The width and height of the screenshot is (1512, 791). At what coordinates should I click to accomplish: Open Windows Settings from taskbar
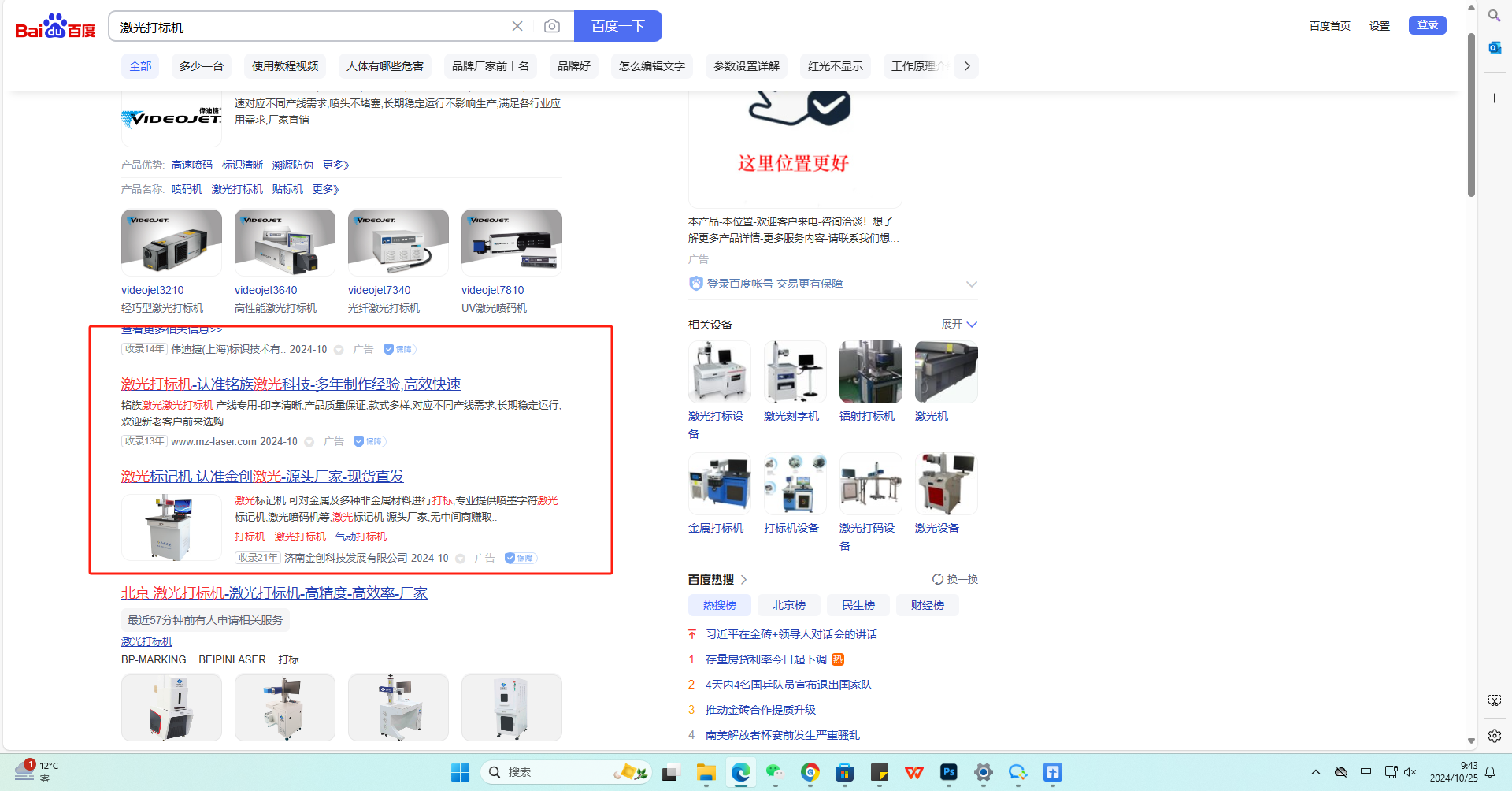[984, 772]
